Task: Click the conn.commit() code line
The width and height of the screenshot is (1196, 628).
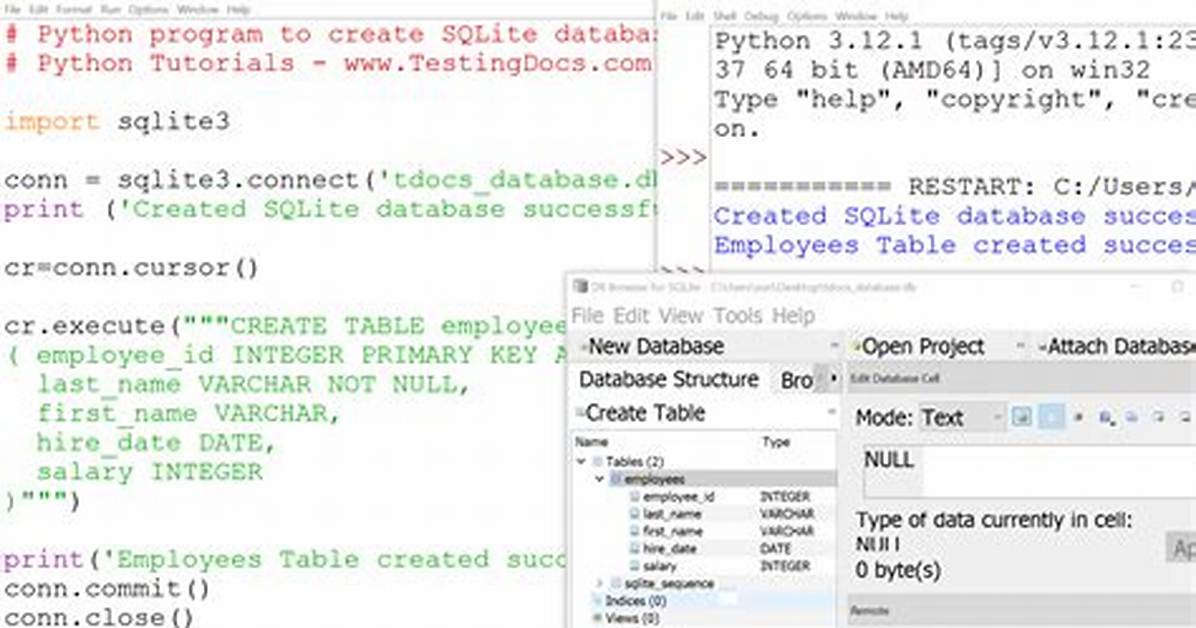Action: tap(107, 589)
